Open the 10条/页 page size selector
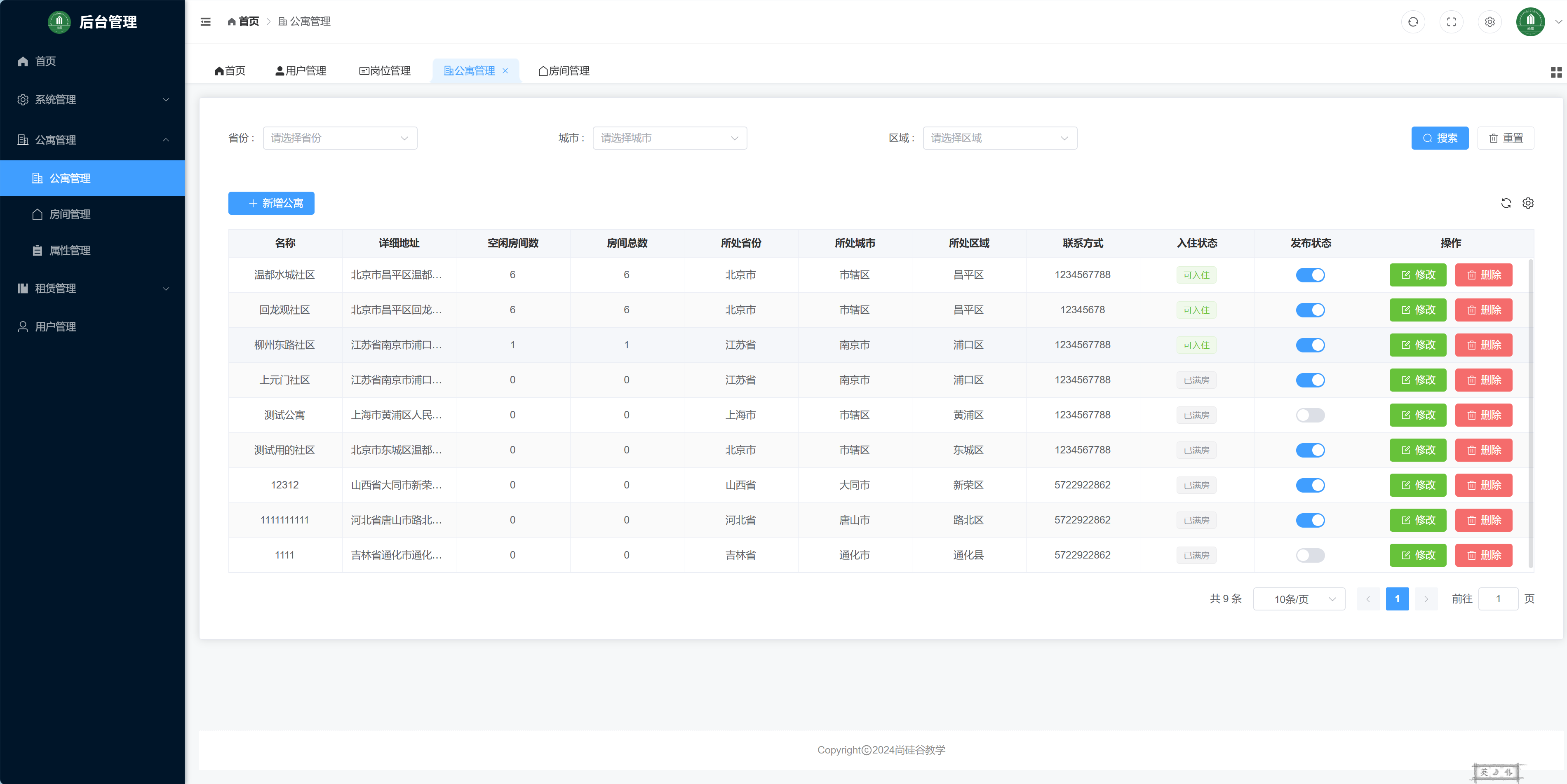Viewport: 1567px width, 784px height. (1299, 599)
